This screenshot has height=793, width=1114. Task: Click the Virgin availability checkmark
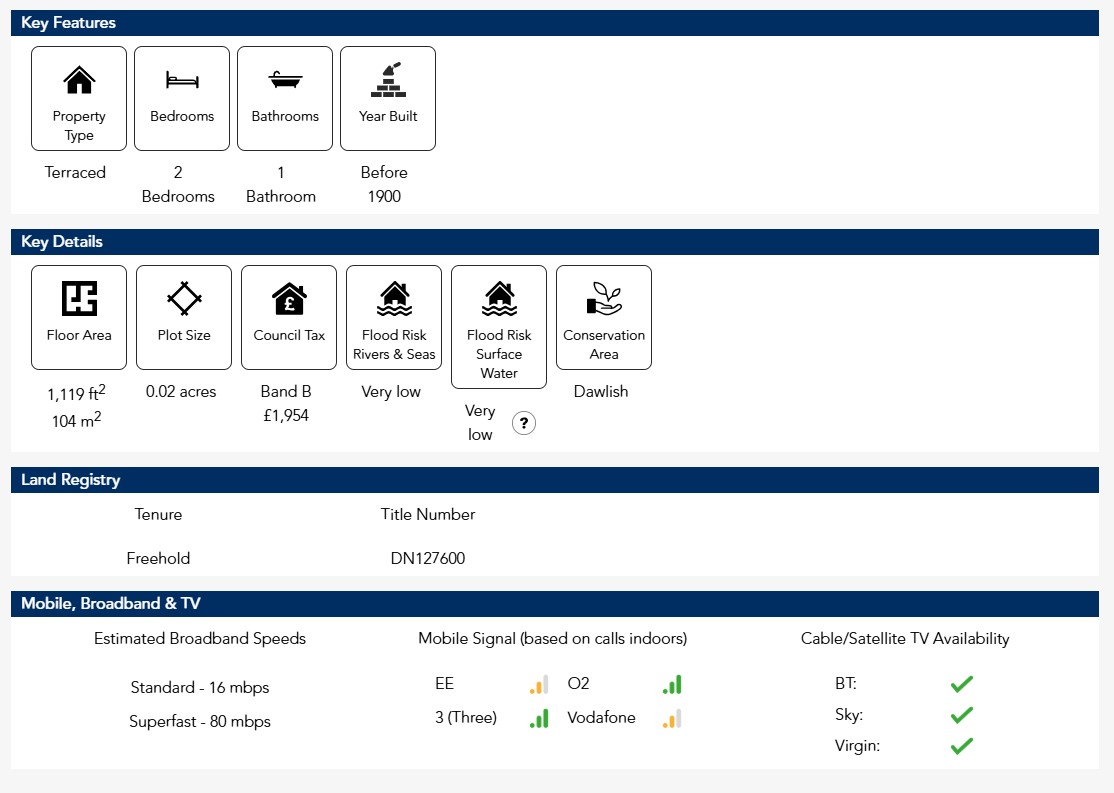[962, 746]
